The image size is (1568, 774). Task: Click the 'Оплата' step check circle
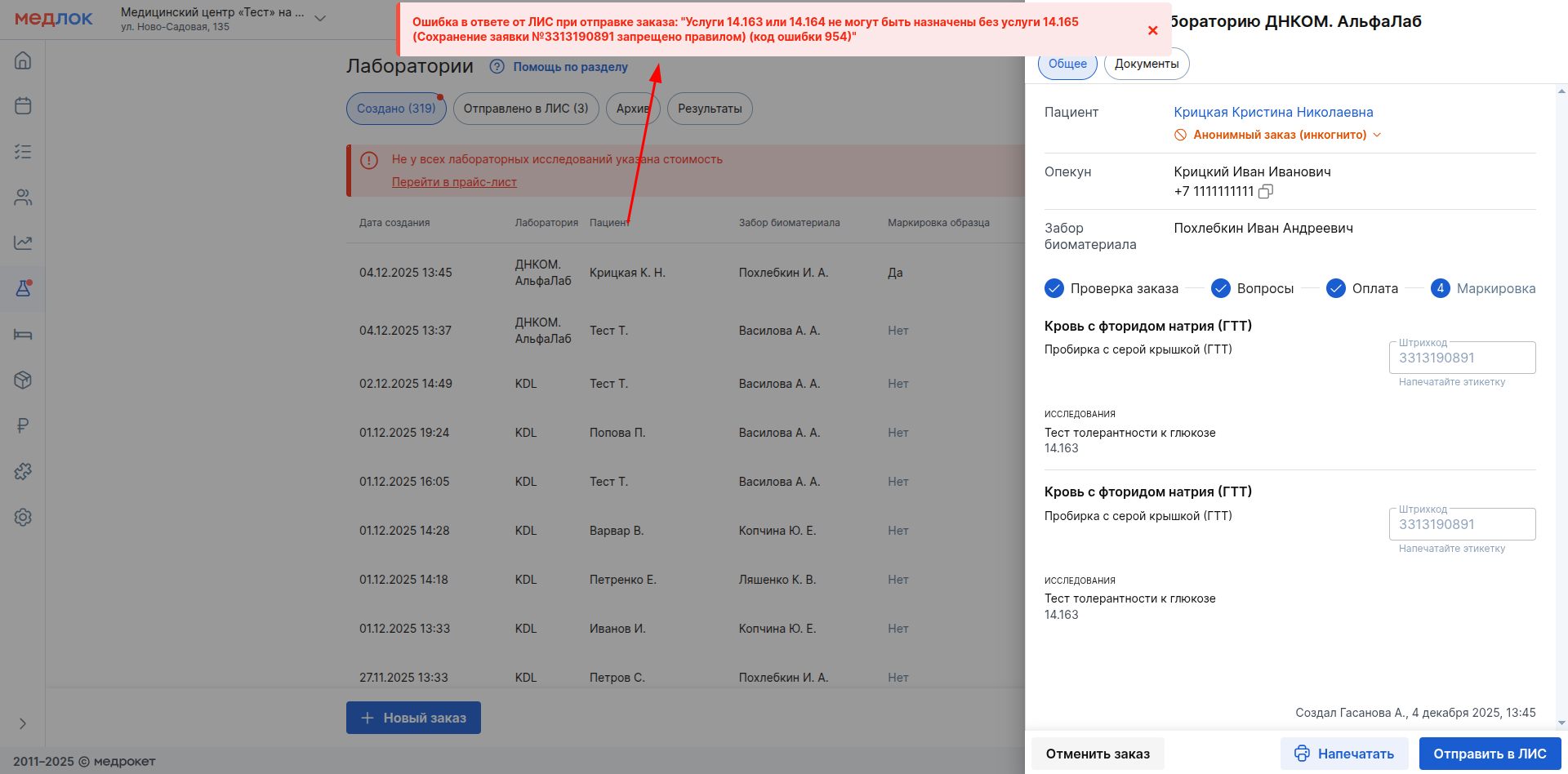pos(1336,288)
